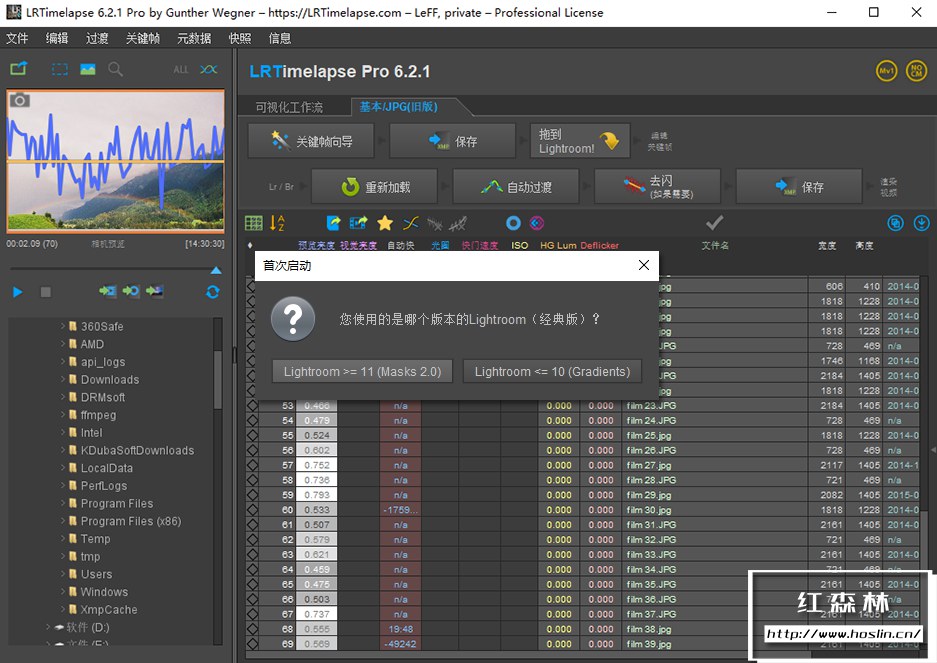Toggle the ALL curves display
The height and width of the screenshot is (663, 937).
[180, 70]
